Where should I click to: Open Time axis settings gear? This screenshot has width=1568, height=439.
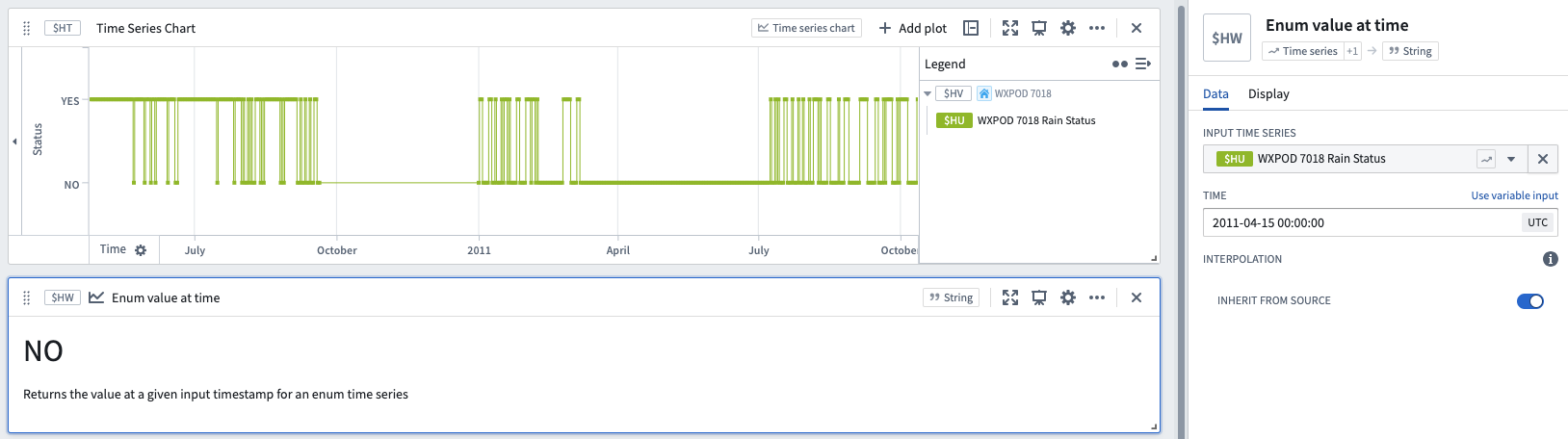(141, 250)
